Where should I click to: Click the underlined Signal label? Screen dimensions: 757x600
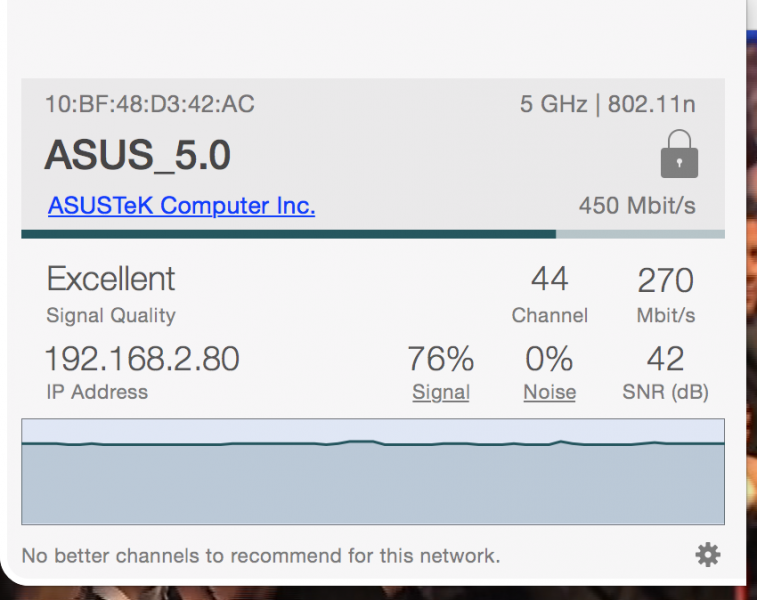[441, 393]
